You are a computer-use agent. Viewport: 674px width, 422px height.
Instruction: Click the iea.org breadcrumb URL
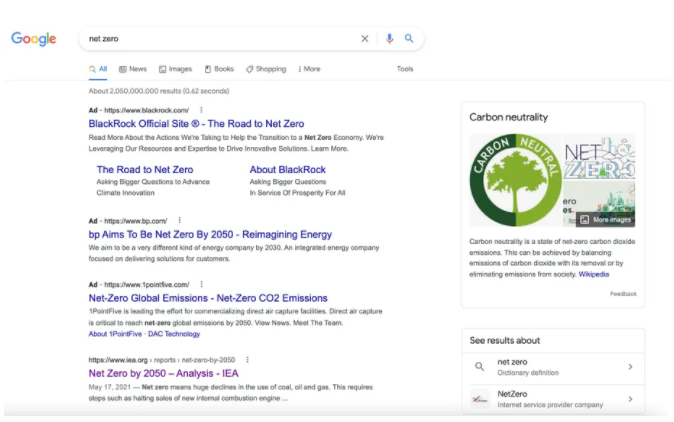coord(162,360)
